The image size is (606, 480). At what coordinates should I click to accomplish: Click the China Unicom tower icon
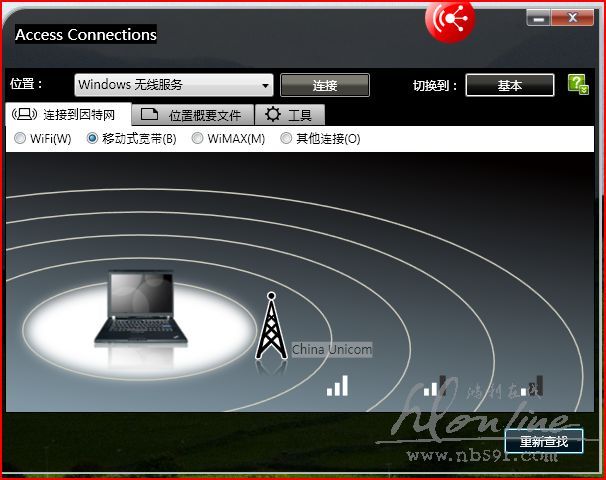268,327
